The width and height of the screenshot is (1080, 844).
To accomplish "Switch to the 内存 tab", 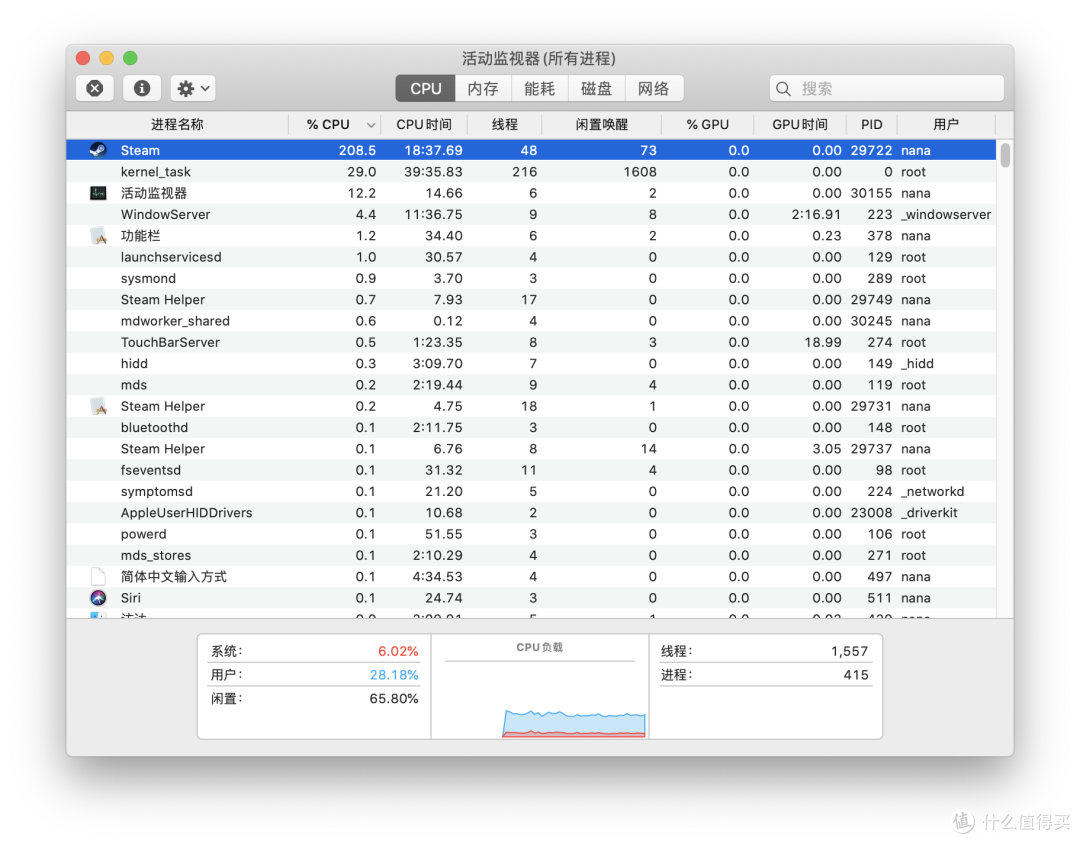I will (483, 88).
